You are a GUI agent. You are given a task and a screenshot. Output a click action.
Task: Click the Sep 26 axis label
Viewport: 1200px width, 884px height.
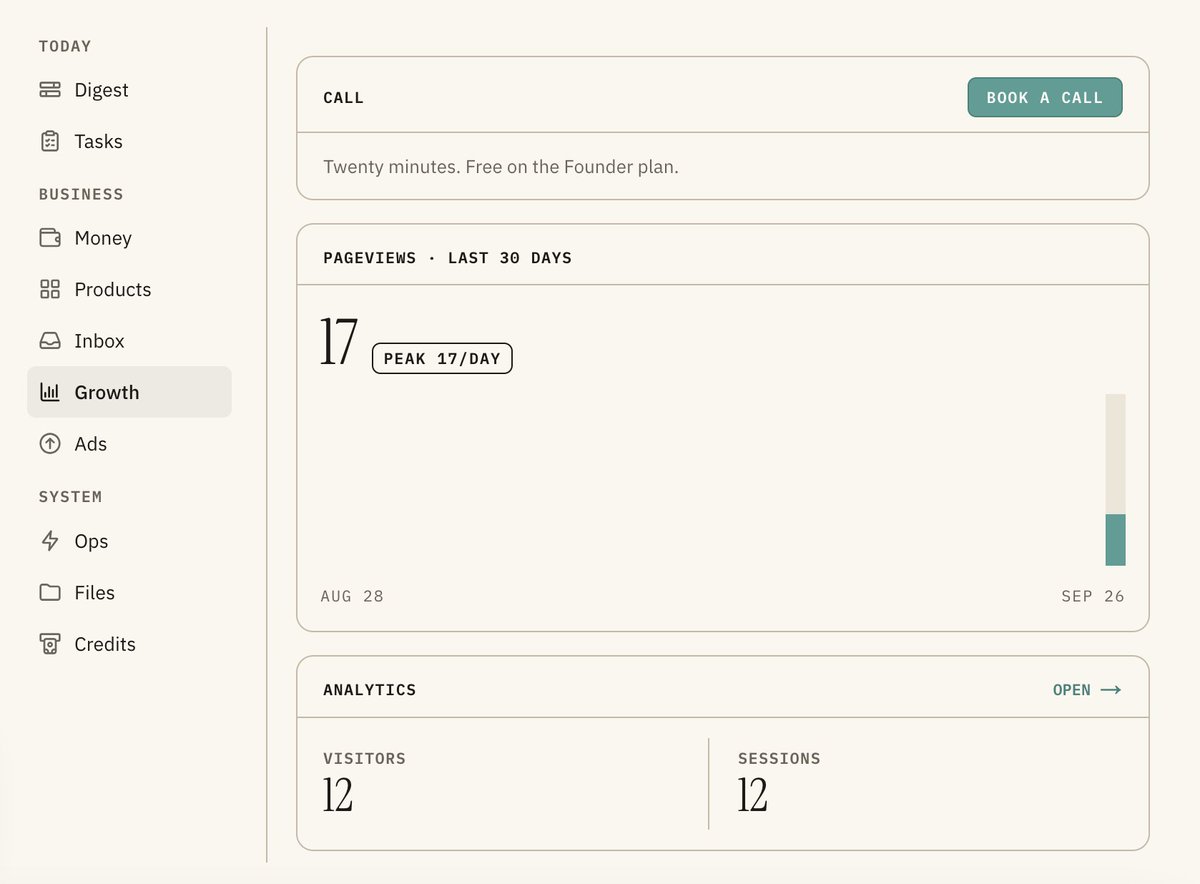tap(1093, 596)
